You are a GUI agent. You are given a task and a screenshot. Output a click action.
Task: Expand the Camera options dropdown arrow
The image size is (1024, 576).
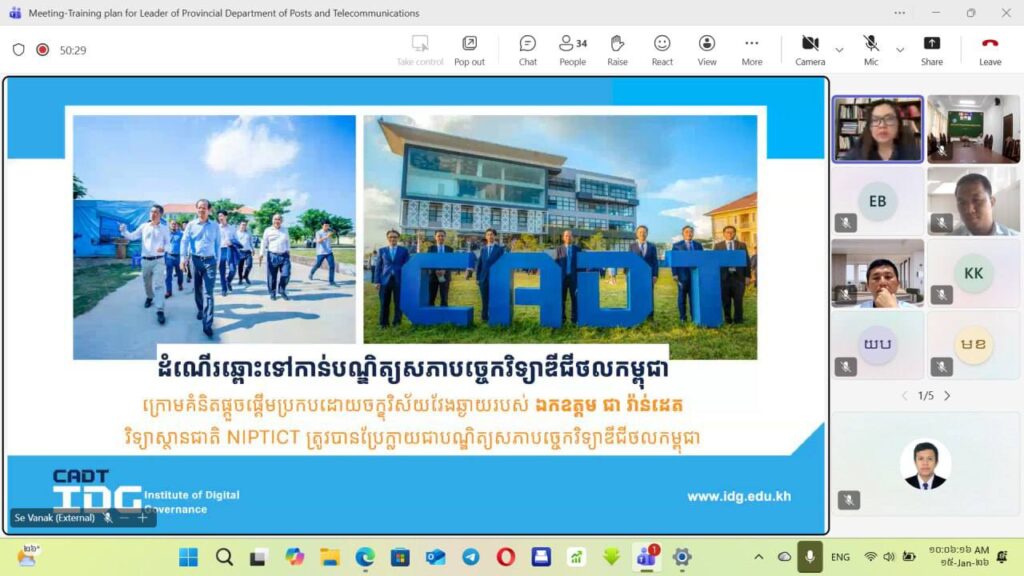(839, 50)
